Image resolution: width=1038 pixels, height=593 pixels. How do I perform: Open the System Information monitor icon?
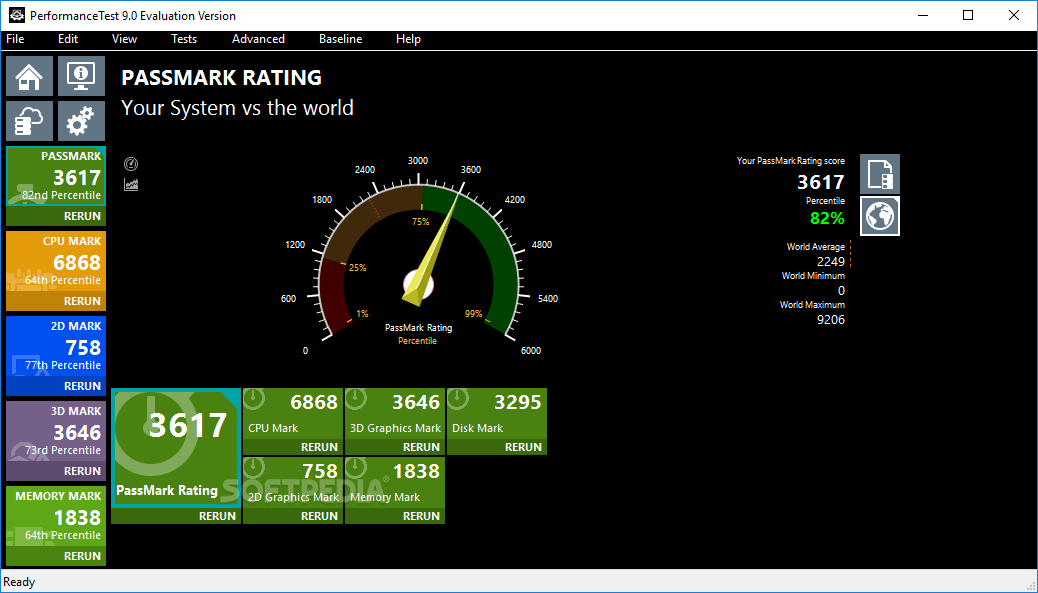point(81,76)
